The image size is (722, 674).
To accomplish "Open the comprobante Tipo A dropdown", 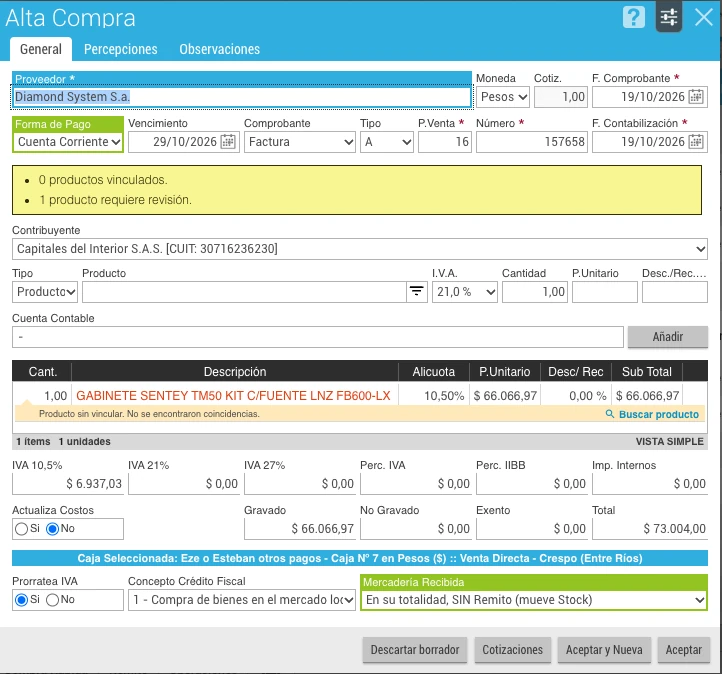I will (x=387, y=142).
